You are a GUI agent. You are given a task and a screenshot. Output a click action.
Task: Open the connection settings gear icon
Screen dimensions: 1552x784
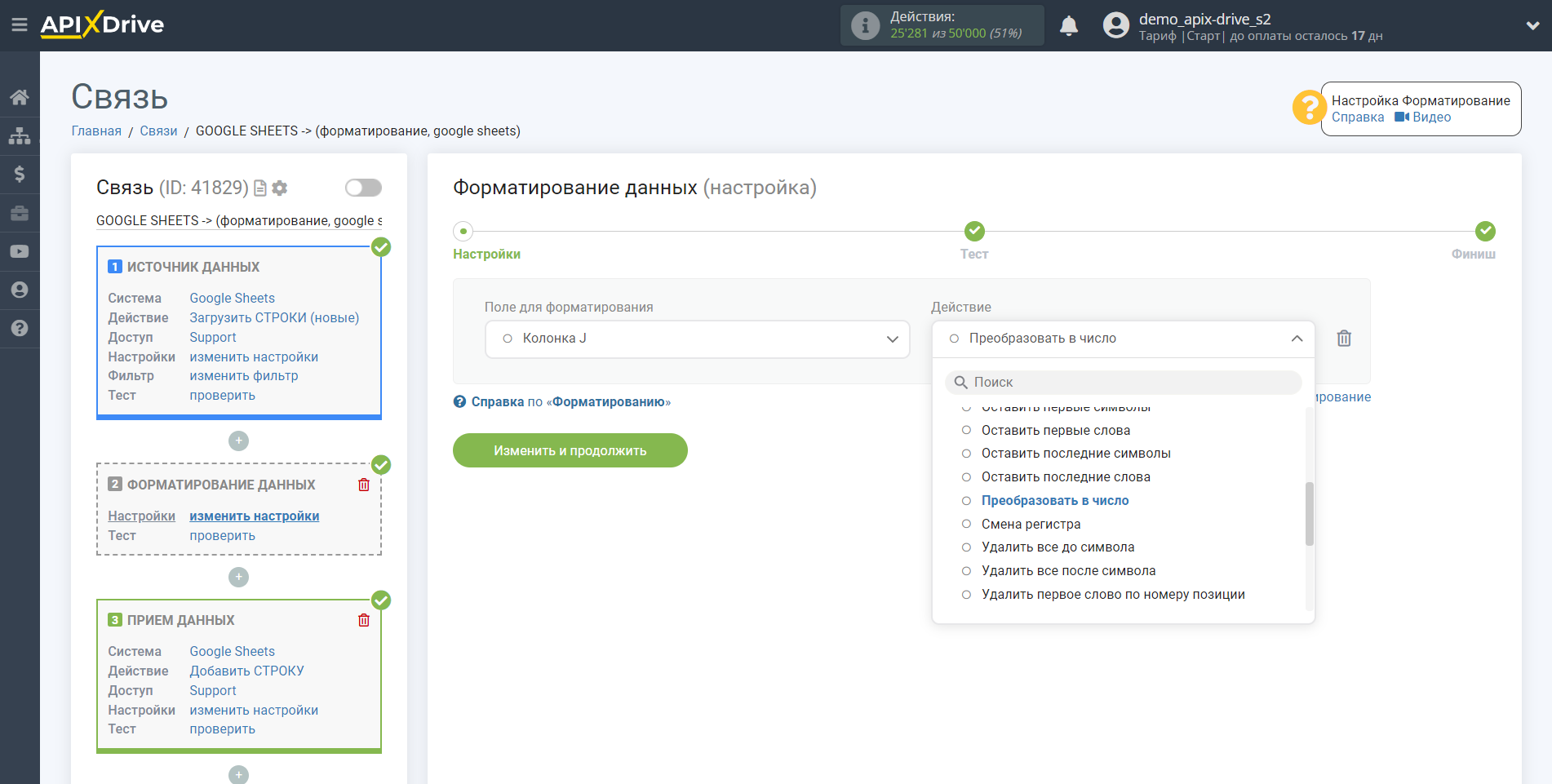pos(280,188)
